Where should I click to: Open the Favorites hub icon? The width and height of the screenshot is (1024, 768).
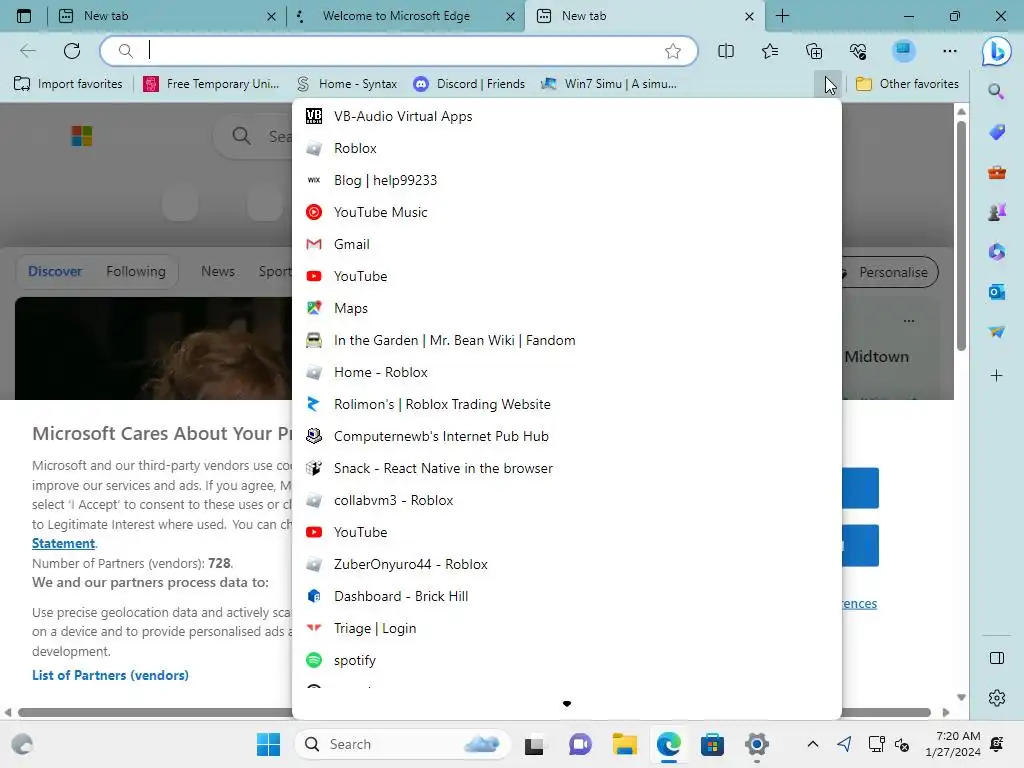[x=770, y=51]
